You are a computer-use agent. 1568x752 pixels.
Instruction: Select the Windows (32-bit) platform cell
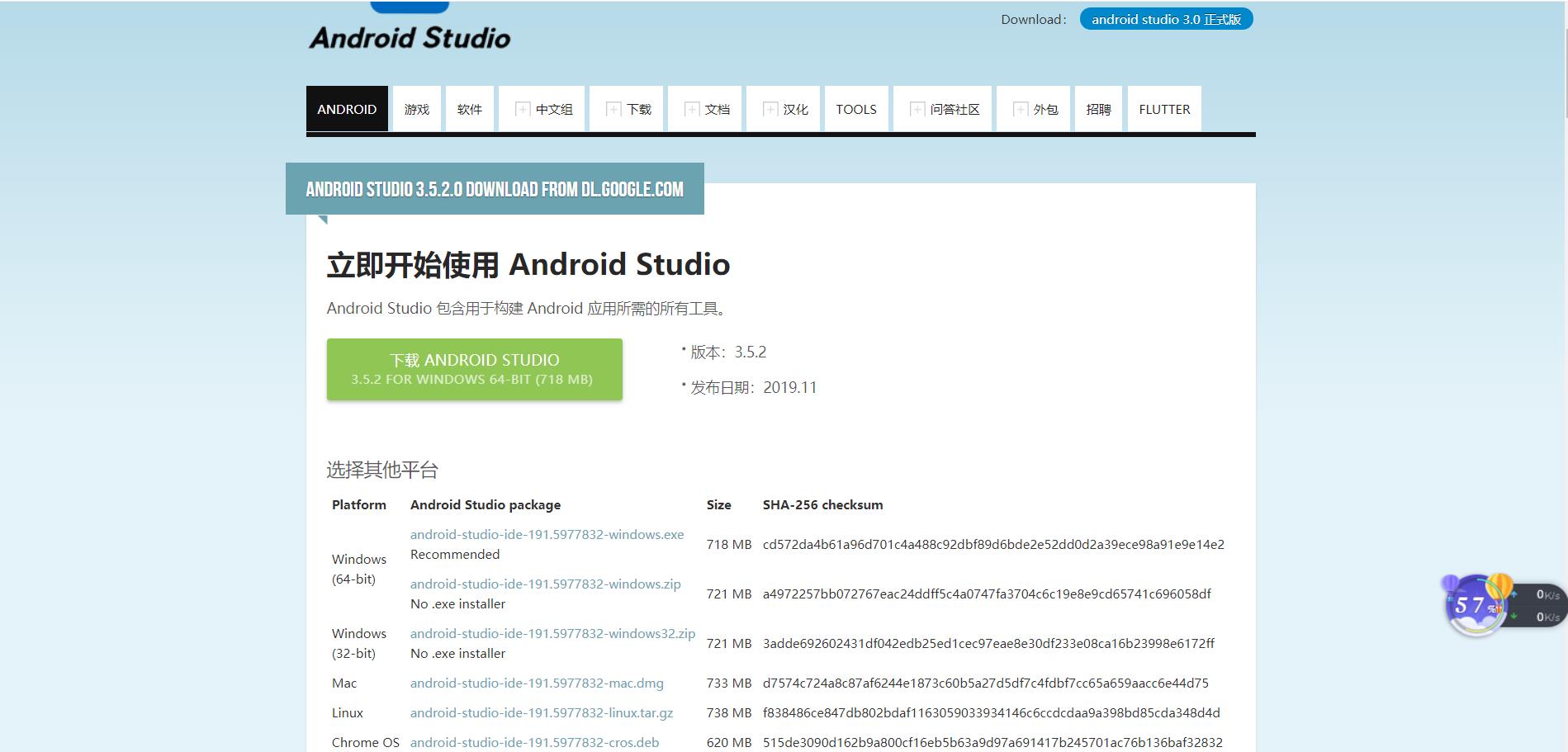(x=359, y=643)
